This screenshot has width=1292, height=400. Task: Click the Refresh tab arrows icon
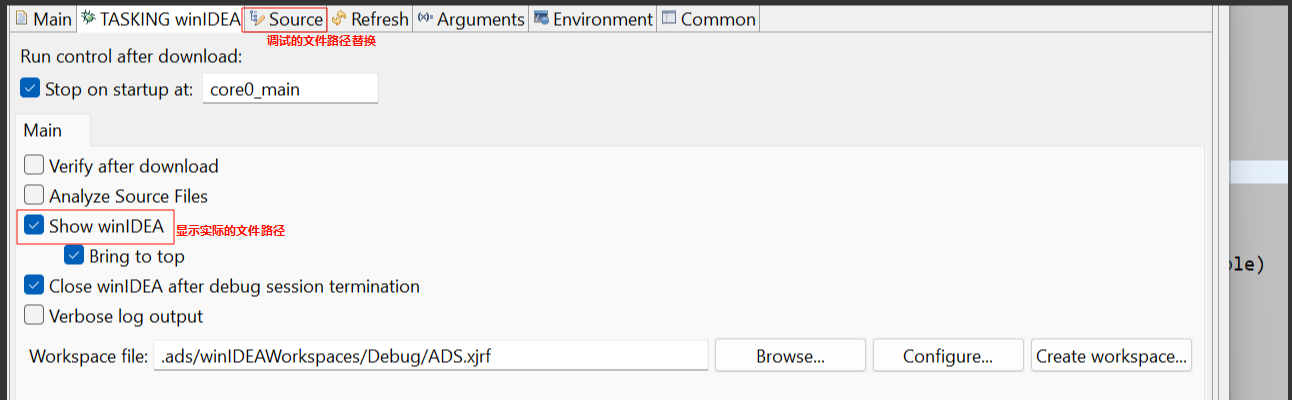click(339, 19)
